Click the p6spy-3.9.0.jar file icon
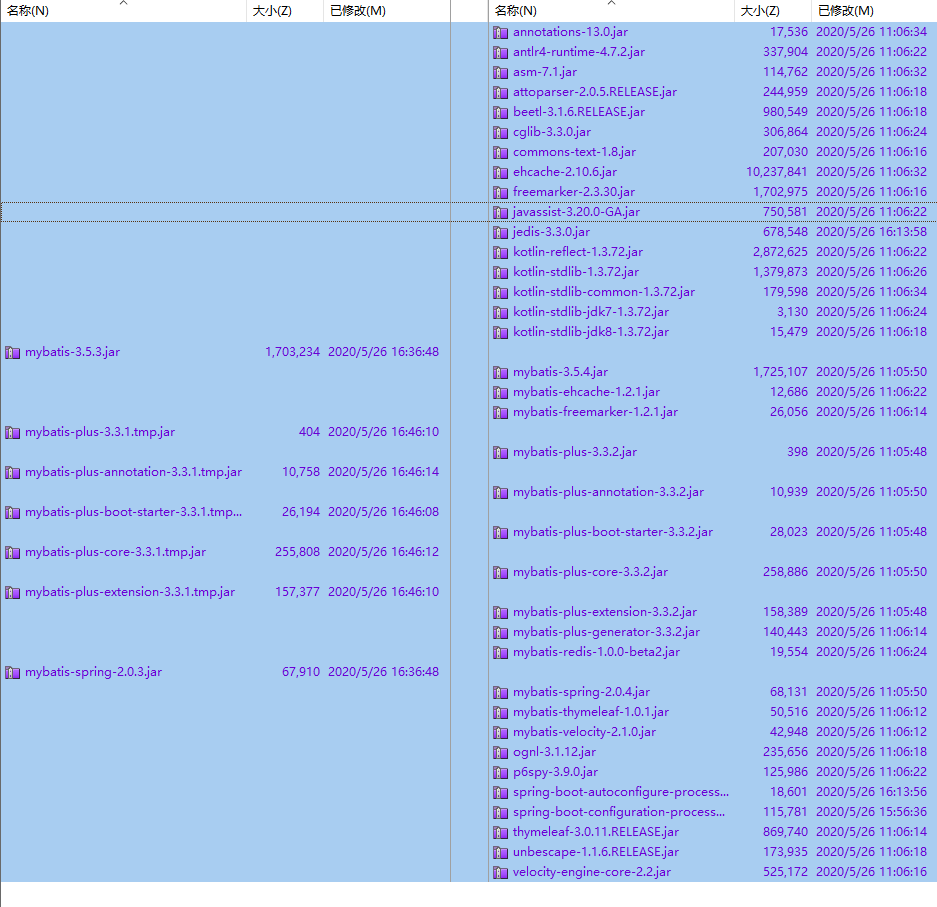This screenshot has height=907, width=937. tap(501, 772)
